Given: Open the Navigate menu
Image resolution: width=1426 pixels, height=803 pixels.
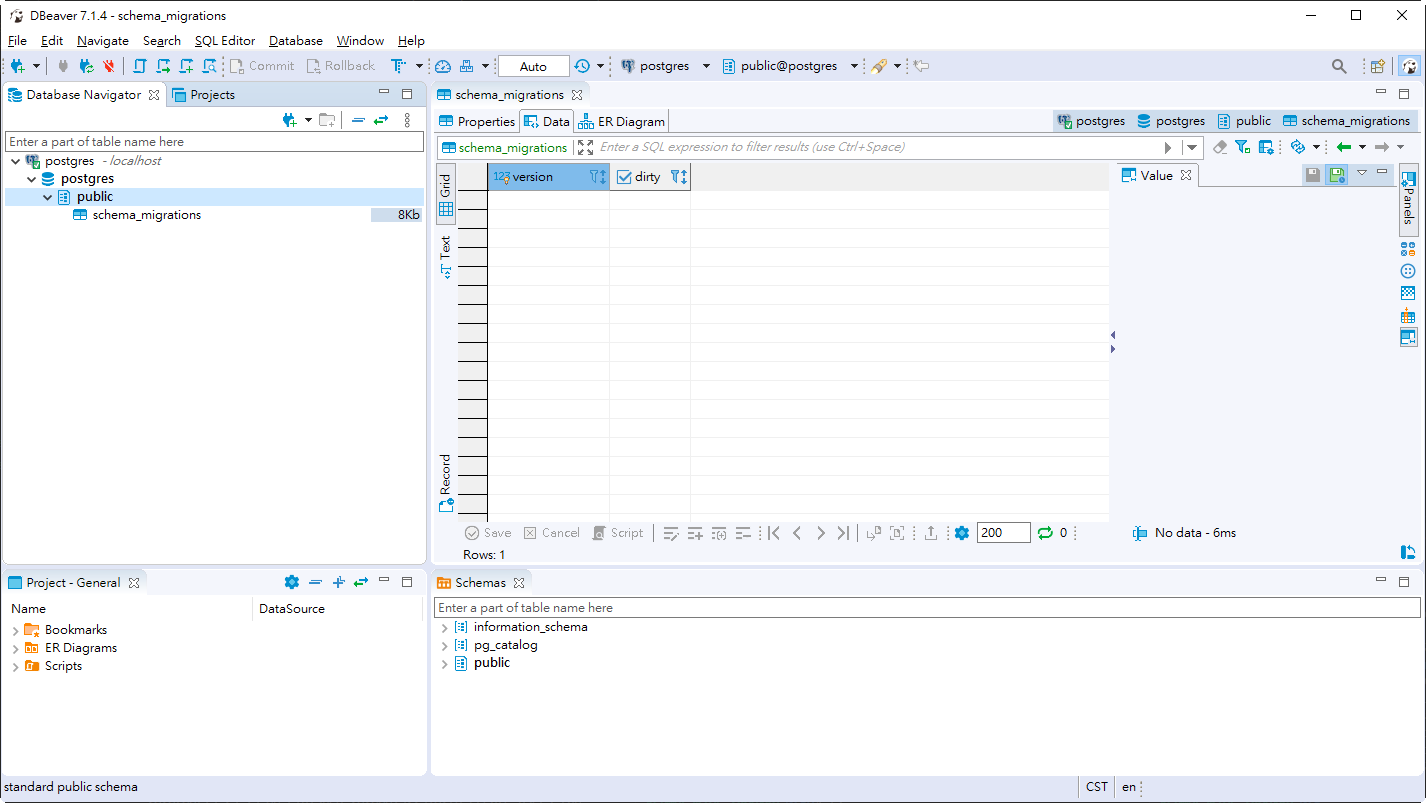Looking at the screenshot, I should 103,41.
